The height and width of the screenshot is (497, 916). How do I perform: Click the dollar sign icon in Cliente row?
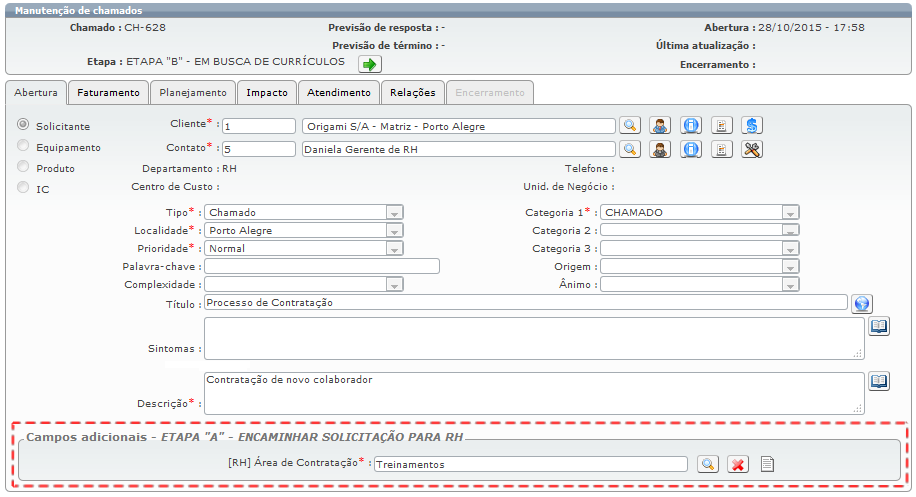753,126
